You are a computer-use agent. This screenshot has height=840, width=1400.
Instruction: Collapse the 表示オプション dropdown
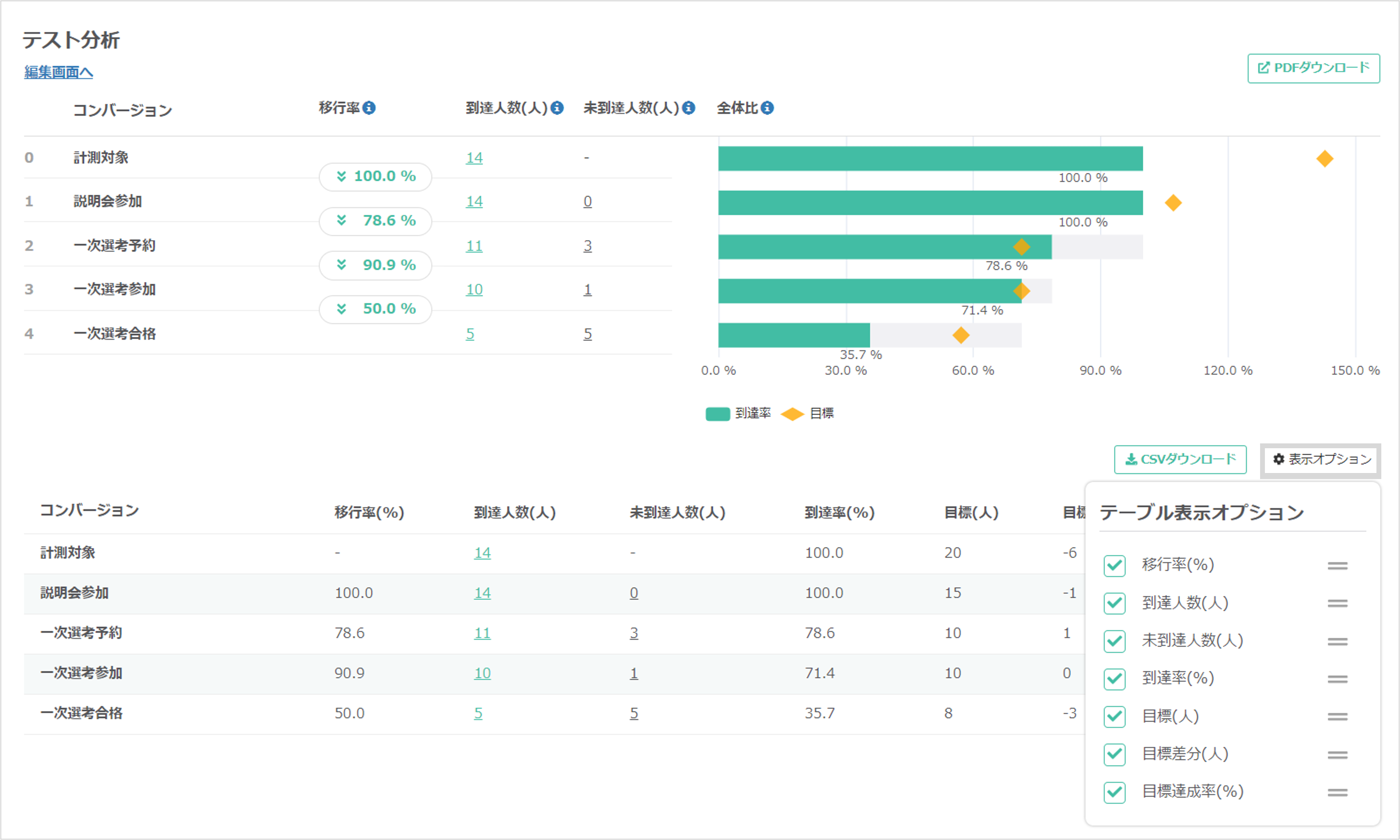(1321, 460)
